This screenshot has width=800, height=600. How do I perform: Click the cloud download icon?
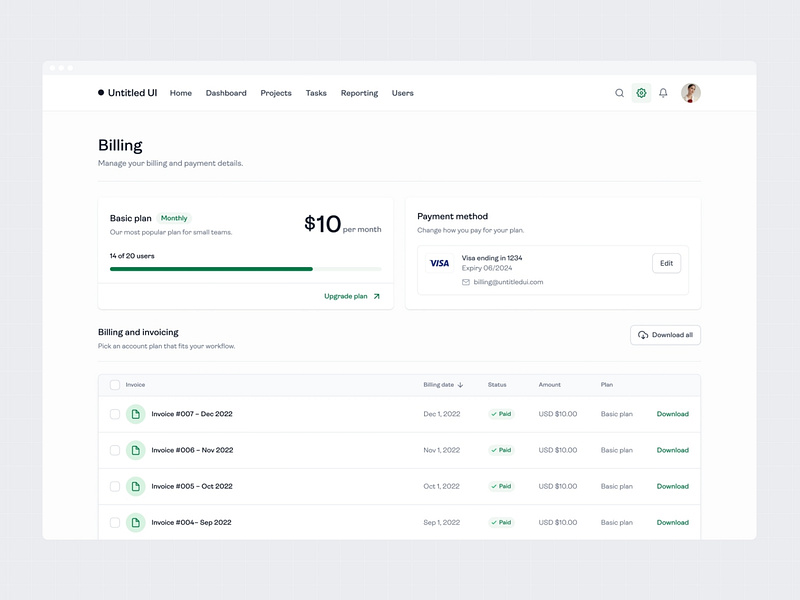point(643,335)
